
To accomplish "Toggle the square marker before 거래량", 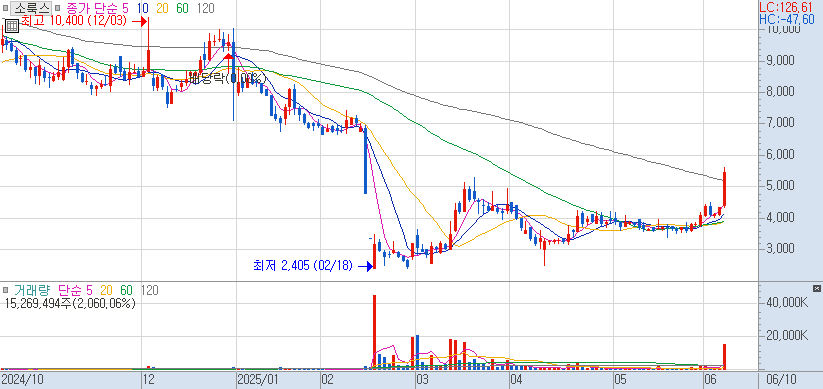I will (5, 290).
